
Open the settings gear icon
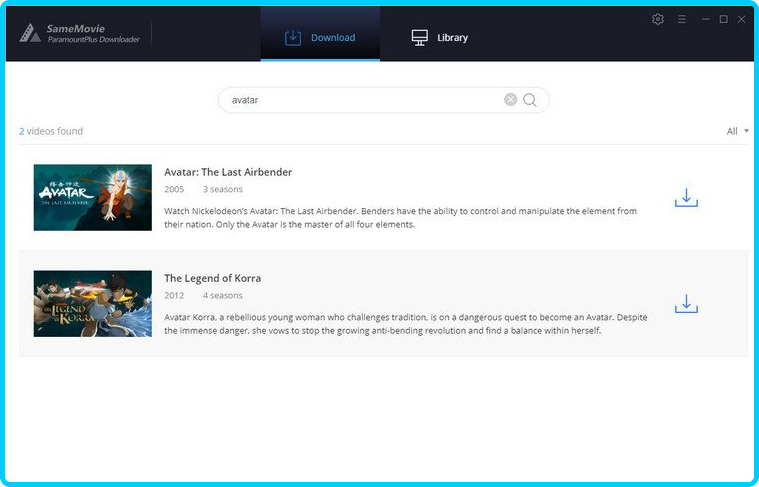tap(657, 19)
